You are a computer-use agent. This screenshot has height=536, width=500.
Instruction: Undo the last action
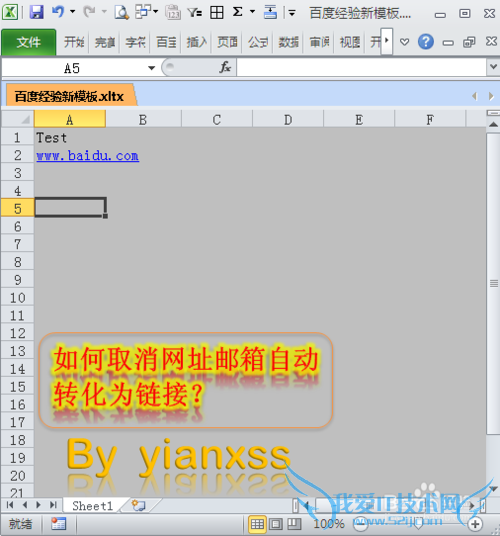pos(58,12)
